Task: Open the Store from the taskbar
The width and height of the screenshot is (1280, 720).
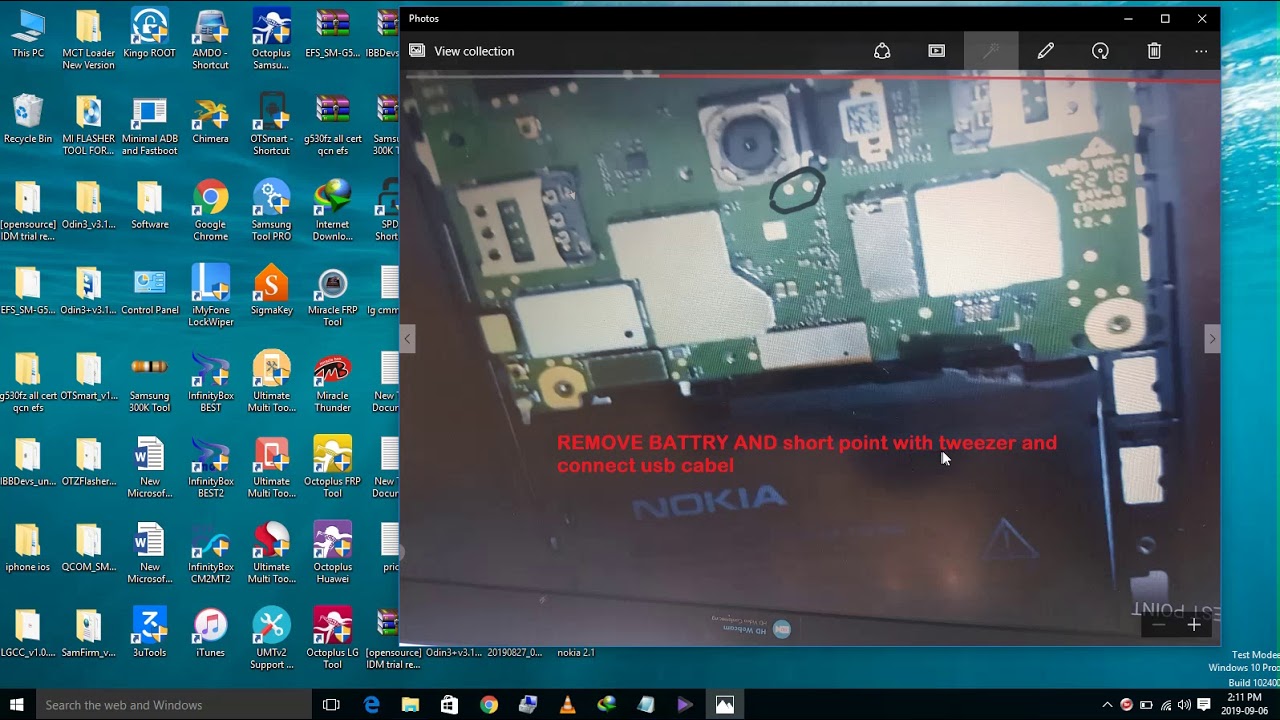Action: pos(449,705)
